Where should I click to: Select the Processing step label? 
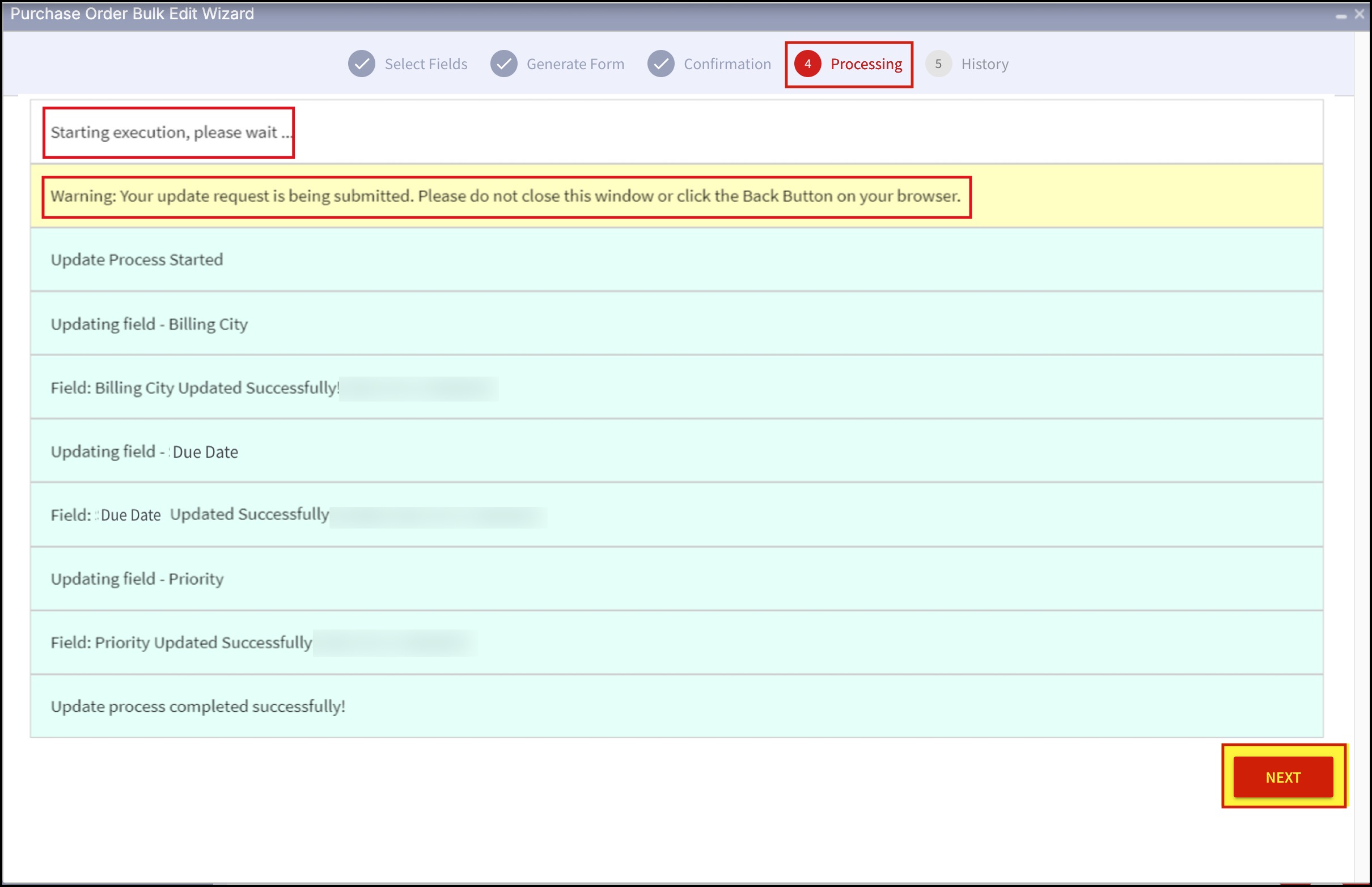click(865, 64)
